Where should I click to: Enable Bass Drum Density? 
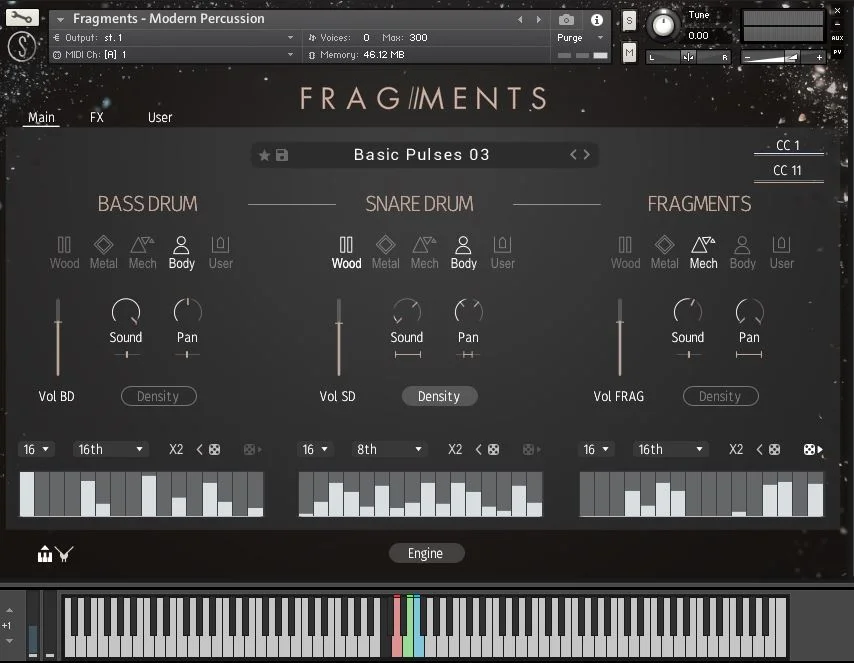[158, 396]
